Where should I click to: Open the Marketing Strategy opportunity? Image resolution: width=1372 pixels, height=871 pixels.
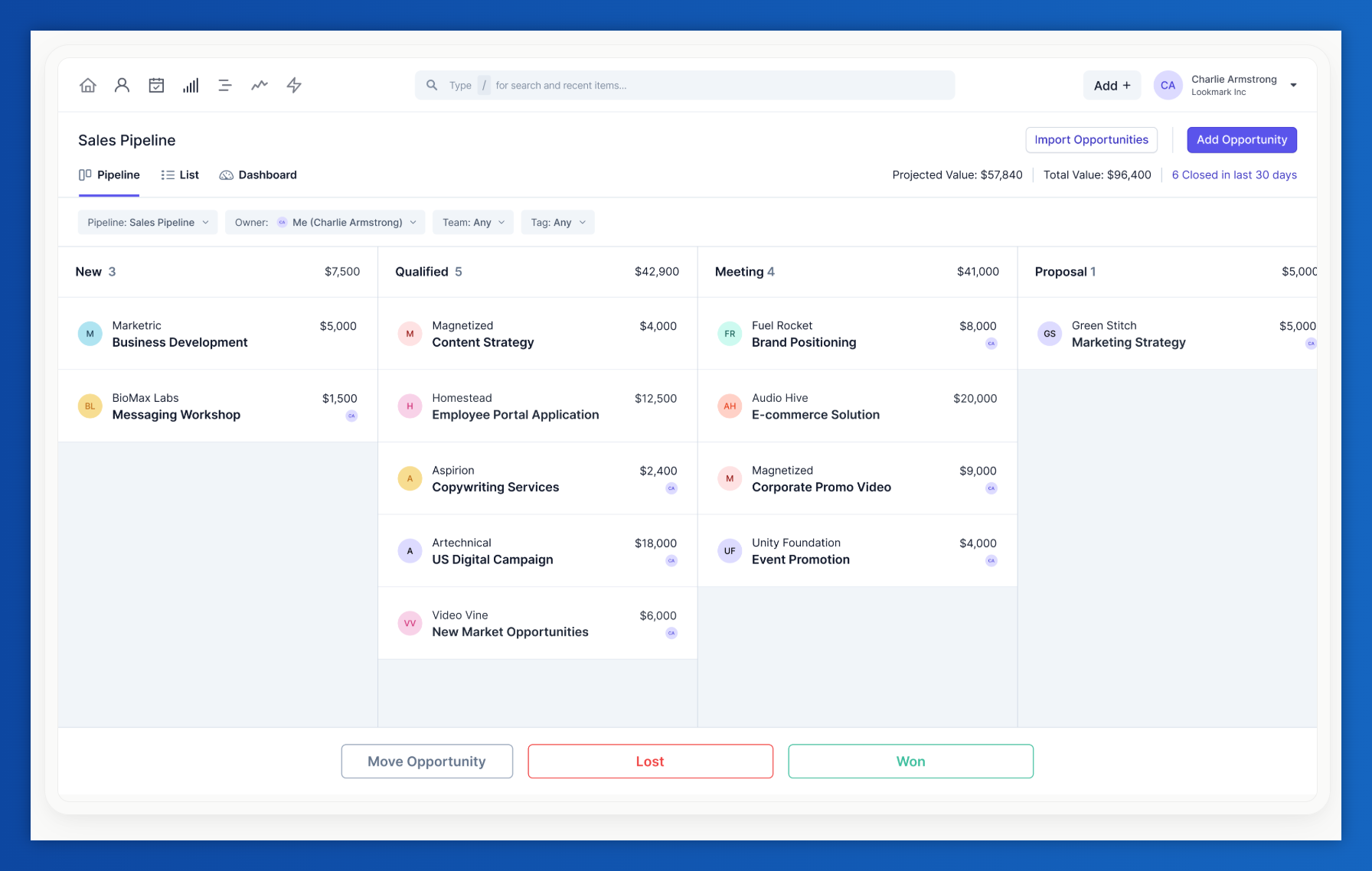(x=1168, y=334)
